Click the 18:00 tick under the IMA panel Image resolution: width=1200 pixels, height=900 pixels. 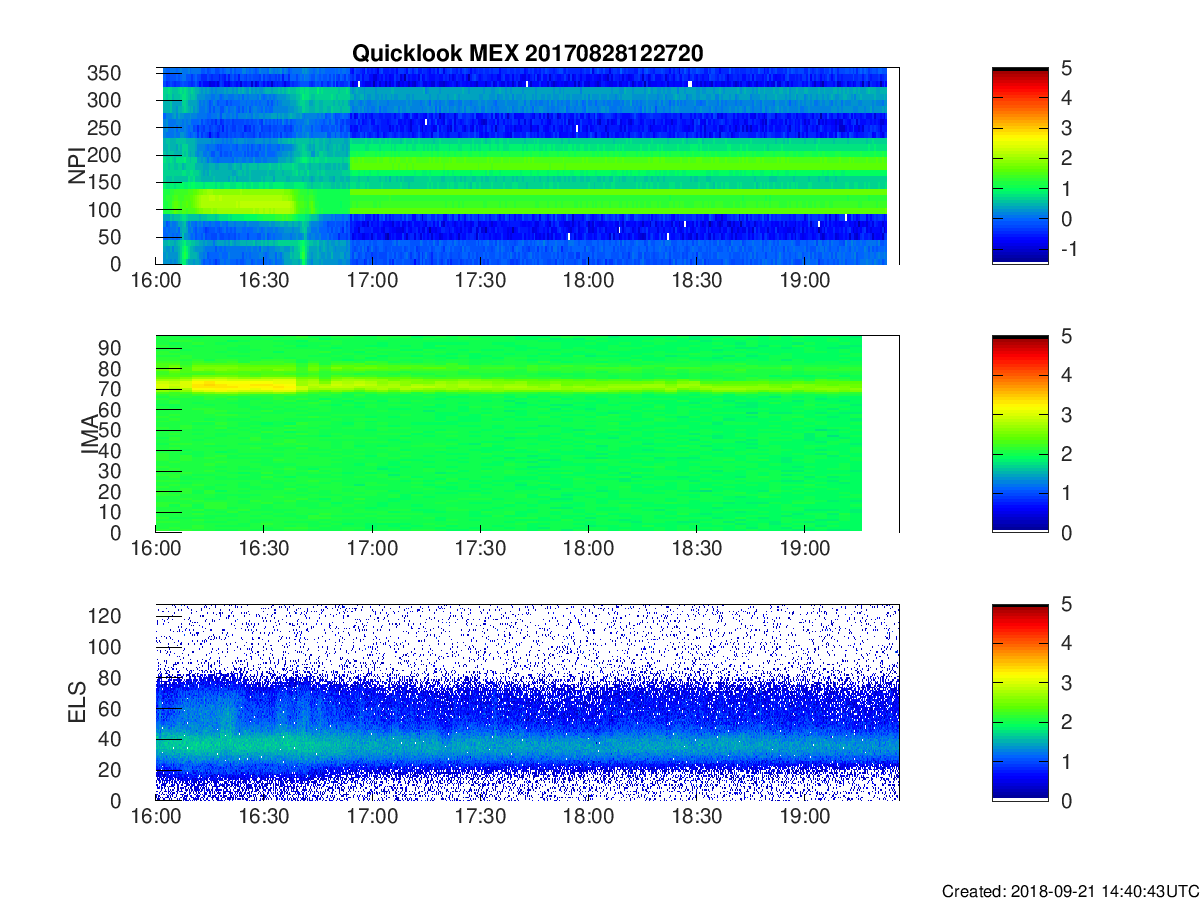(x=588, y=548)
